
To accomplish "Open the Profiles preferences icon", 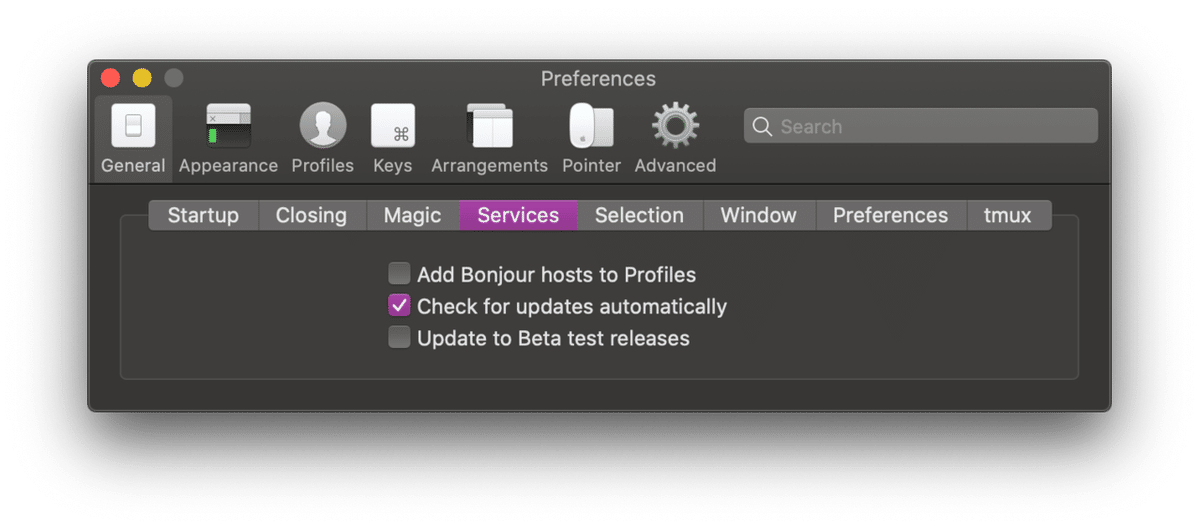I will coord(323,127).
